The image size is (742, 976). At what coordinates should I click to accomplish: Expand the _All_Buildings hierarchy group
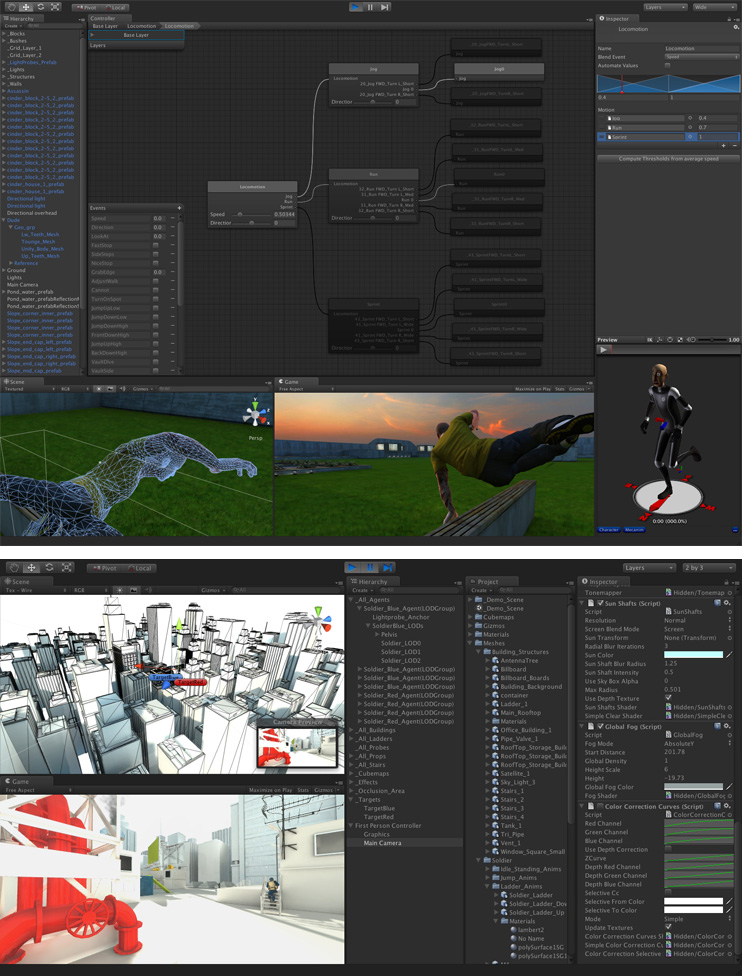click(352, 730)
